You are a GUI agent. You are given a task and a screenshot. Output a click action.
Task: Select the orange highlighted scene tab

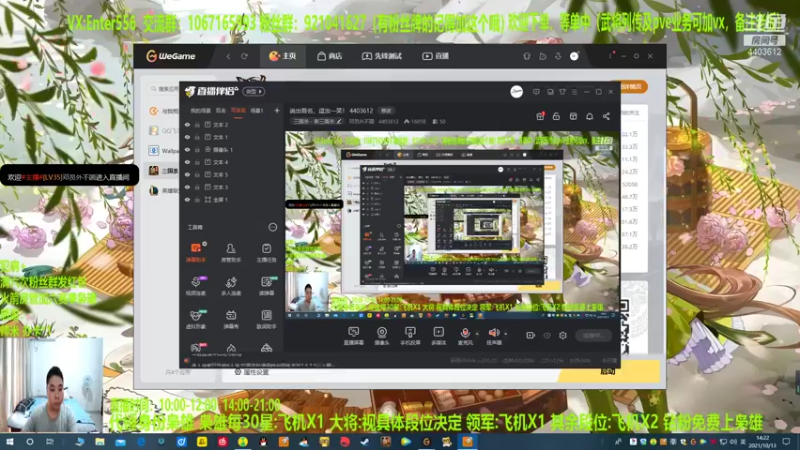(x=238, y=110)
